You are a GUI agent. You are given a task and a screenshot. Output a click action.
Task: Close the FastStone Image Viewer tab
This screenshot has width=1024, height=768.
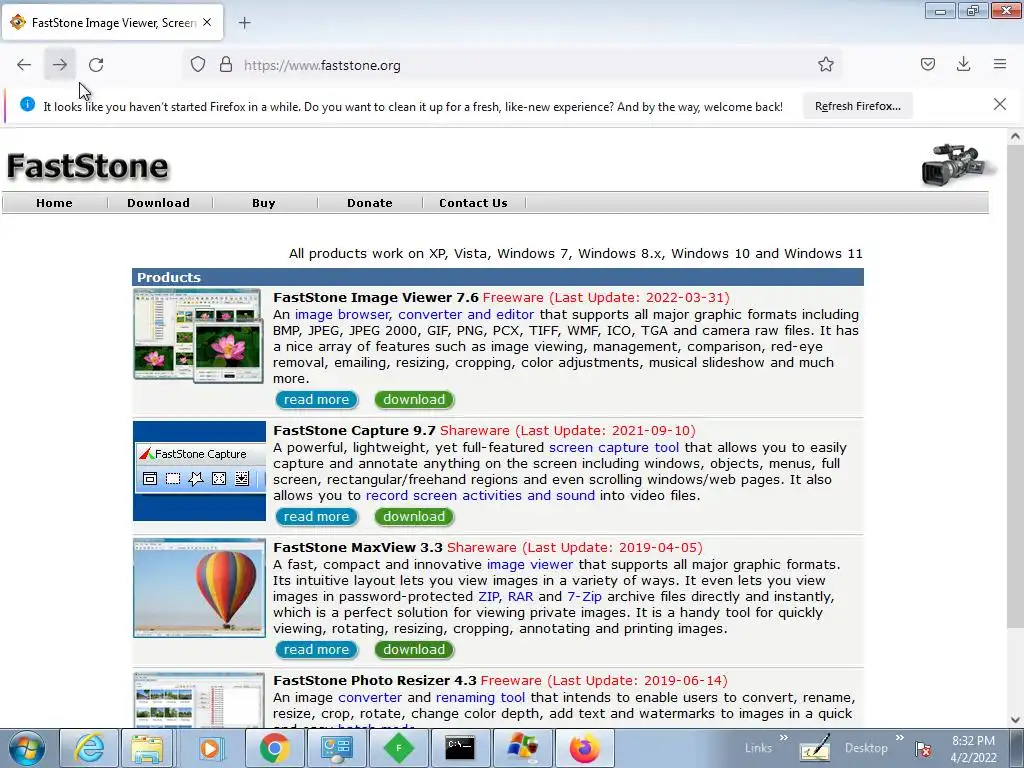tap(207, 22)
